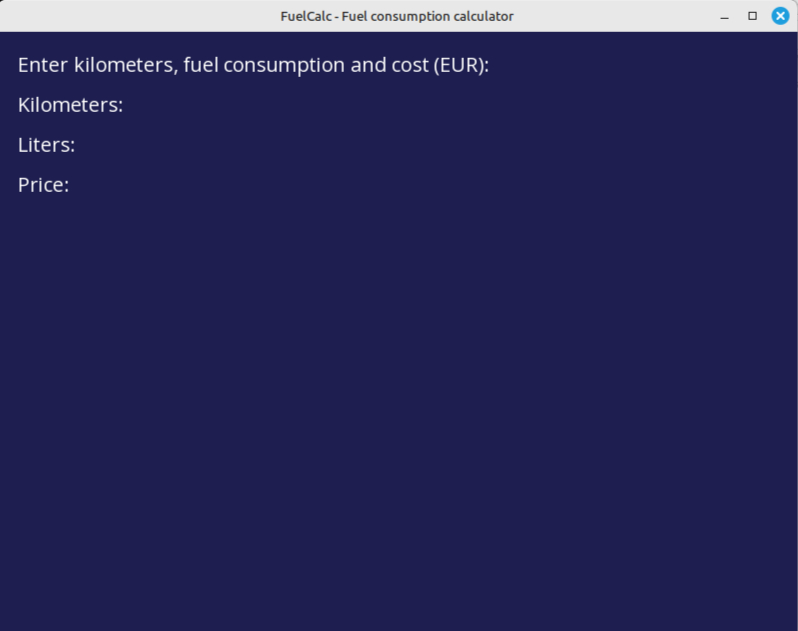The height and width of the screenshot is (631, 798).
Task: Click the word 'consumption' in heading
Action: pos(284,65)
